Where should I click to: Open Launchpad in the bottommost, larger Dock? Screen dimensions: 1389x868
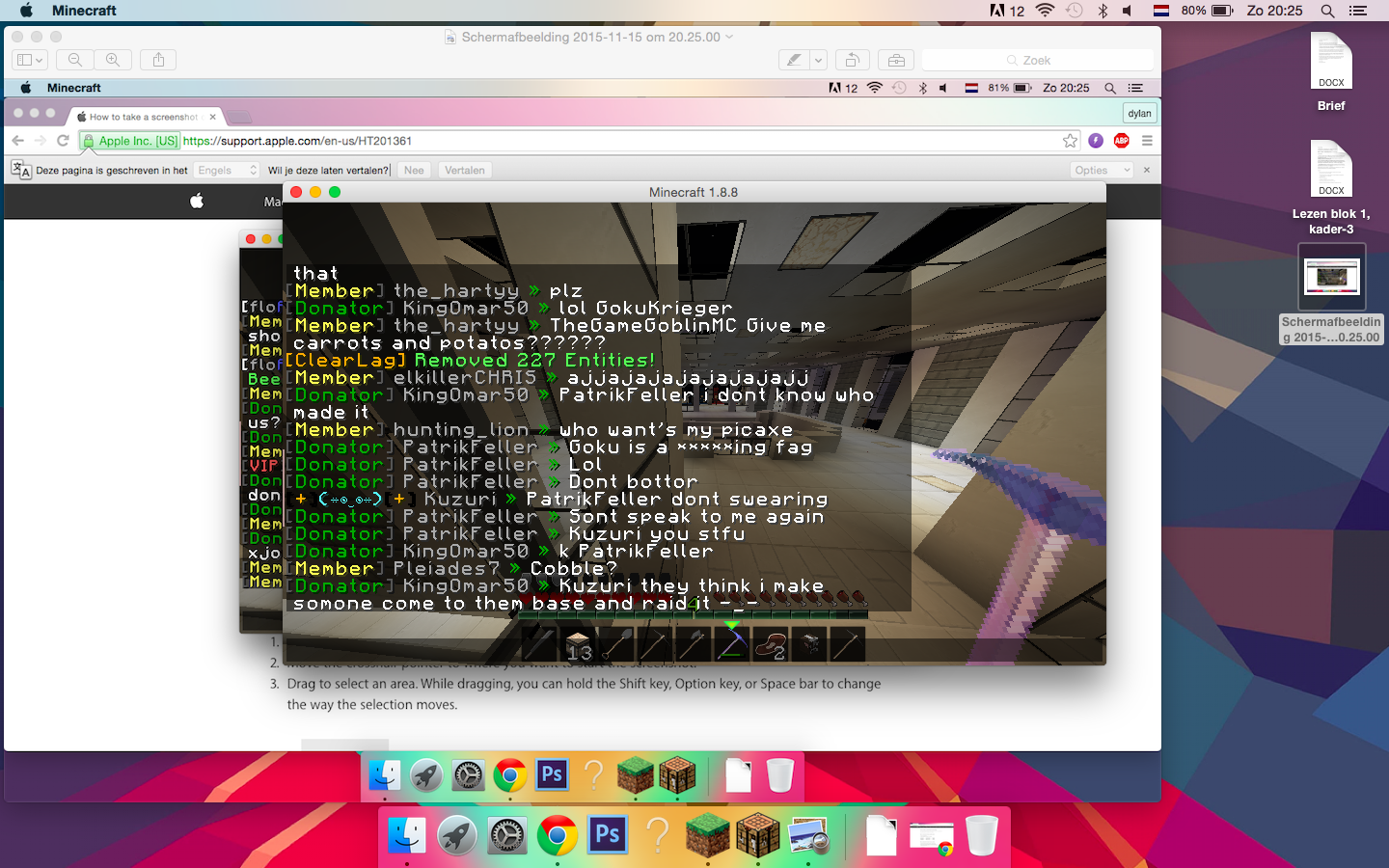(x=457, y=835)
